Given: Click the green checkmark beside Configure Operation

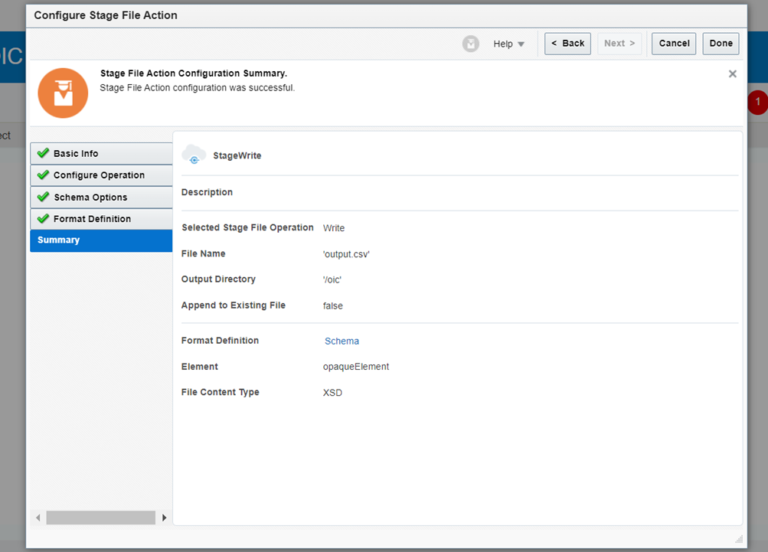Looking at the screenshot, I should click(x=42, y=175).
